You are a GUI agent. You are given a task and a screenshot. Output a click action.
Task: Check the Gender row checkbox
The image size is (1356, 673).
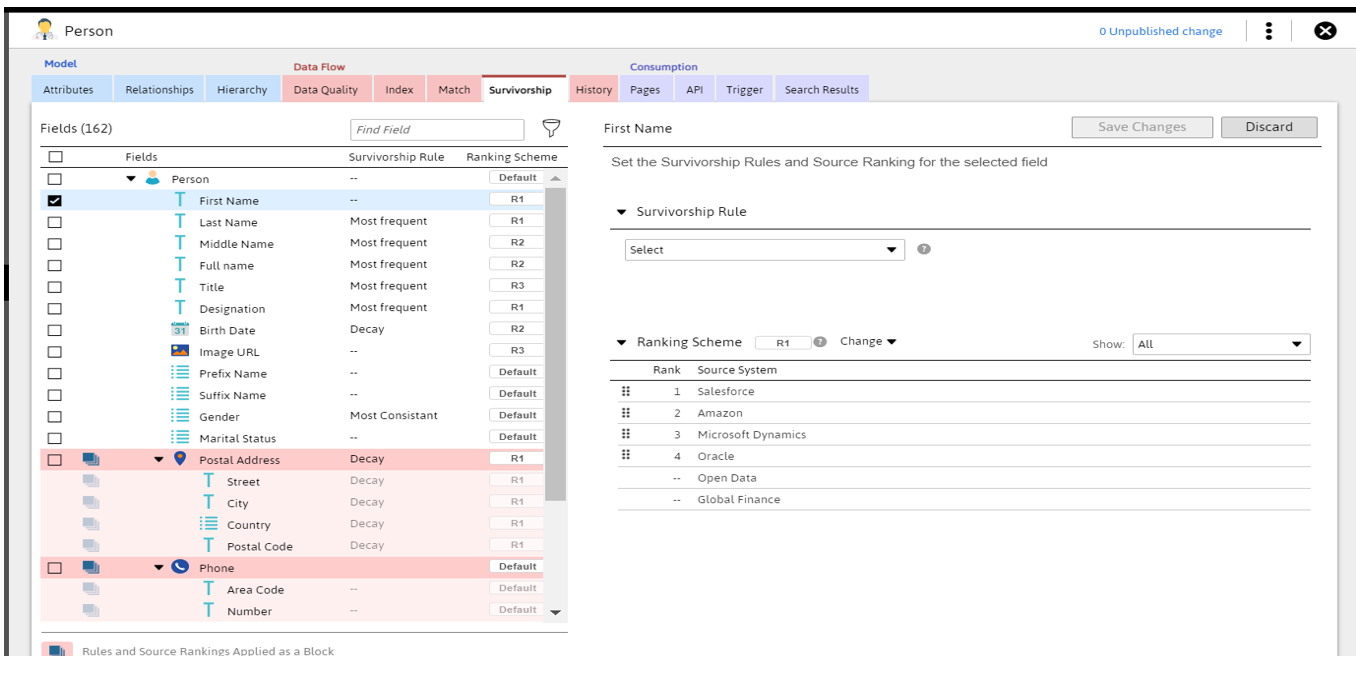55,416
